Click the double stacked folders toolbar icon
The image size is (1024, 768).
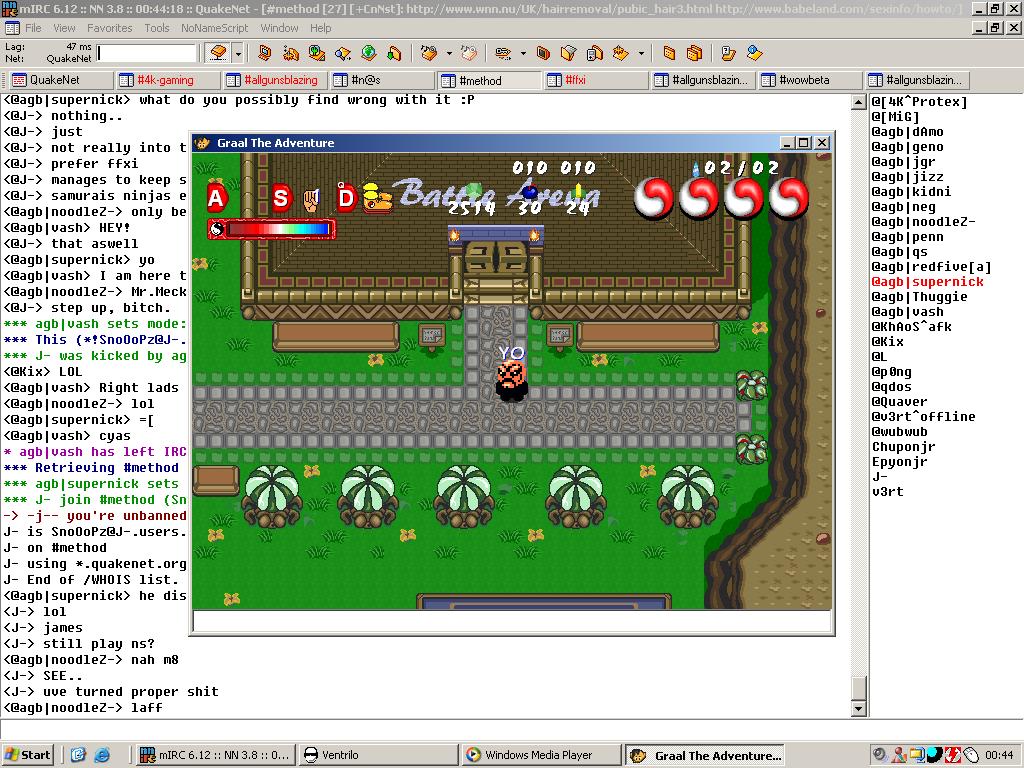694,53
